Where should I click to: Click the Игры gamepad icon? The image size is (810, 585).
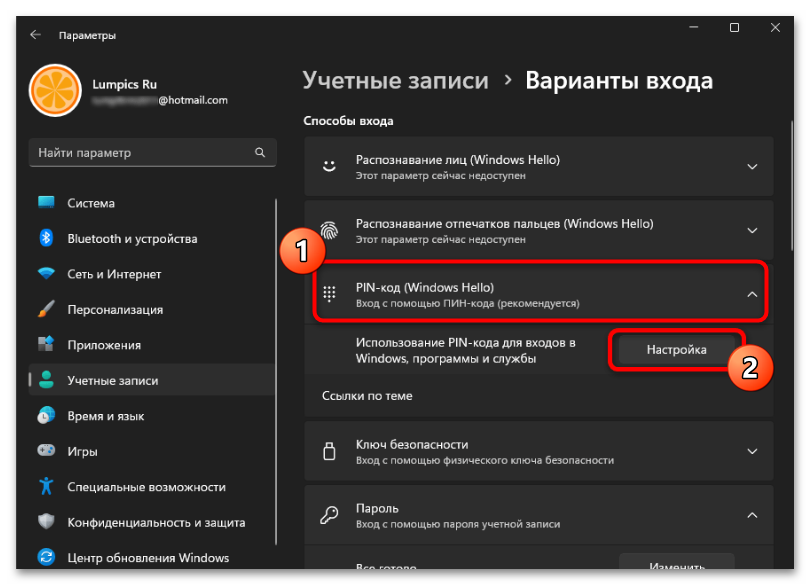click(46, 451)
